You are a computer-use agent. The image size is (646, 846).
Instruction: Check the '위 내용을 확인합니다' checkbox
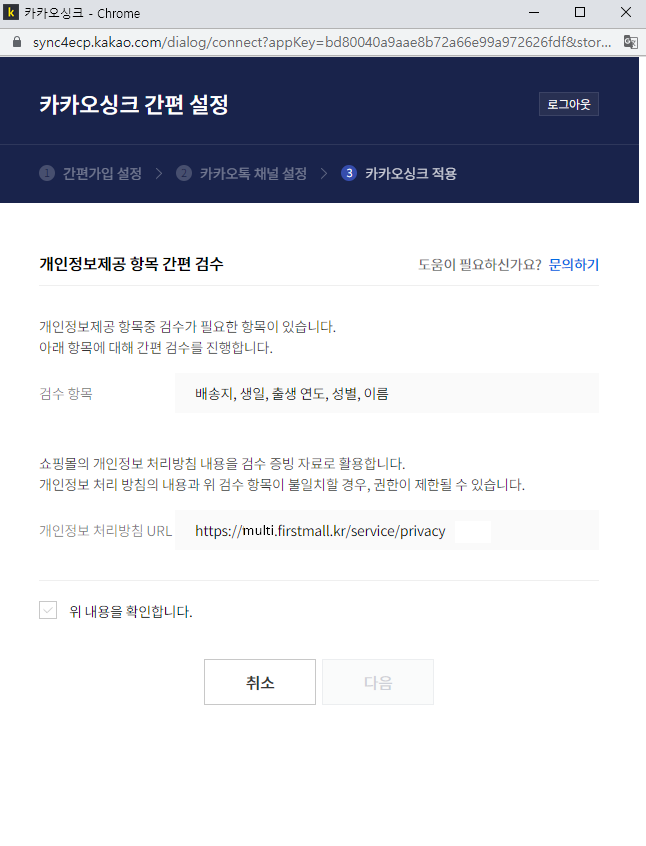48,610
